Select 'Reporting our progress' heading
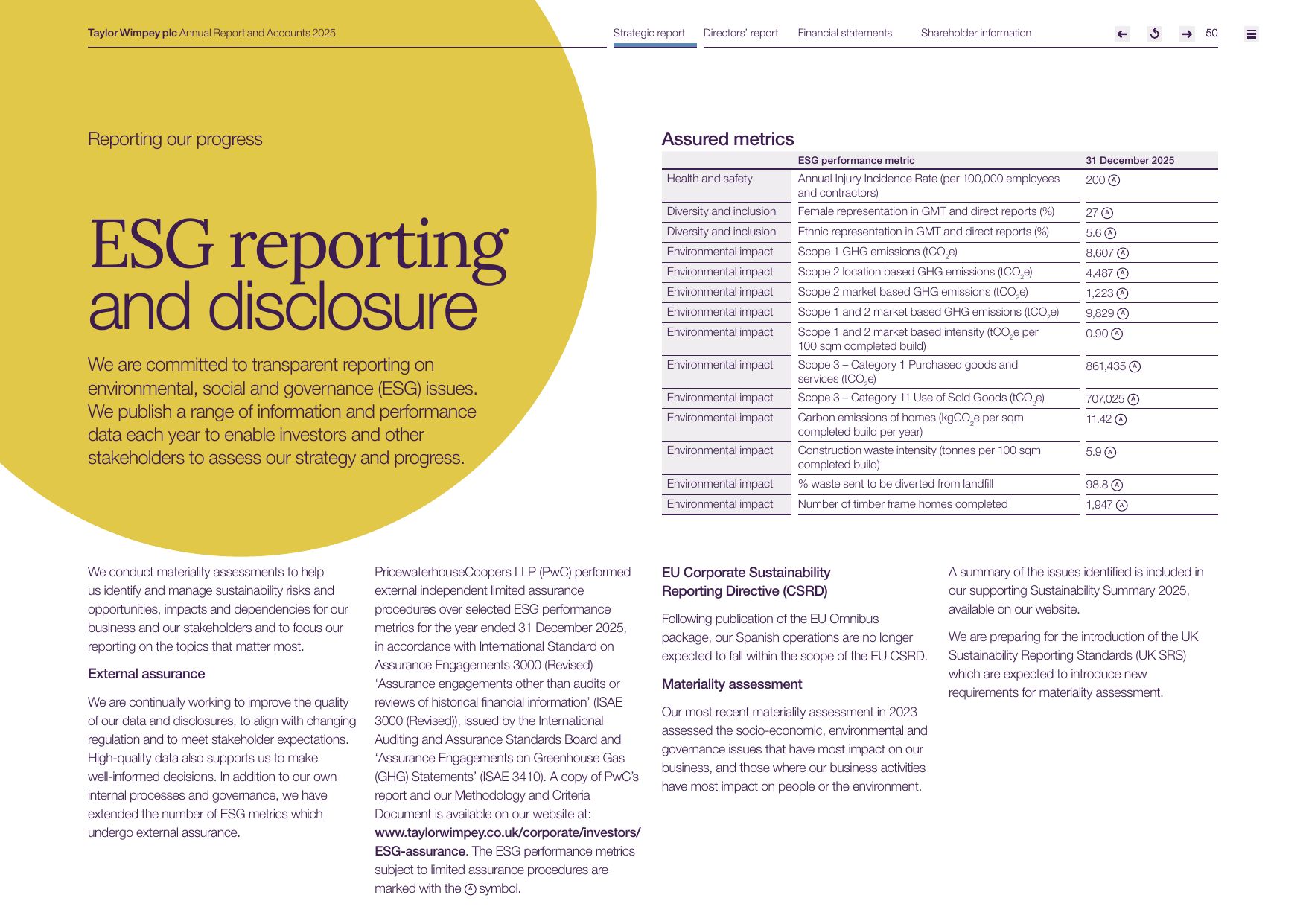This screenshot has height=924, width=1306. coord(175,139)
